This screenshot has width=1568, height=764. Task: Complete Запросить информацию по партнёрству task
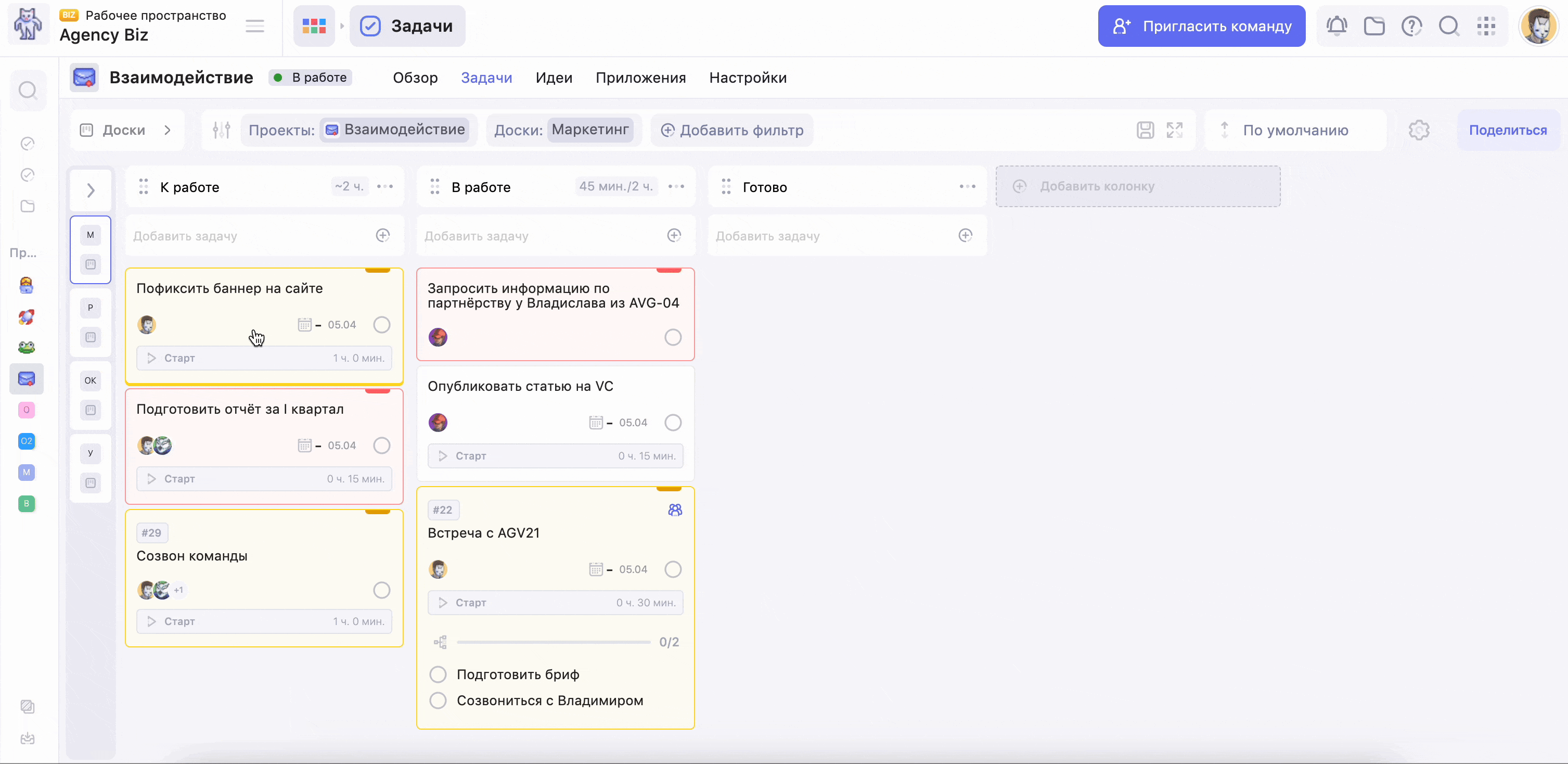[673, 337]
